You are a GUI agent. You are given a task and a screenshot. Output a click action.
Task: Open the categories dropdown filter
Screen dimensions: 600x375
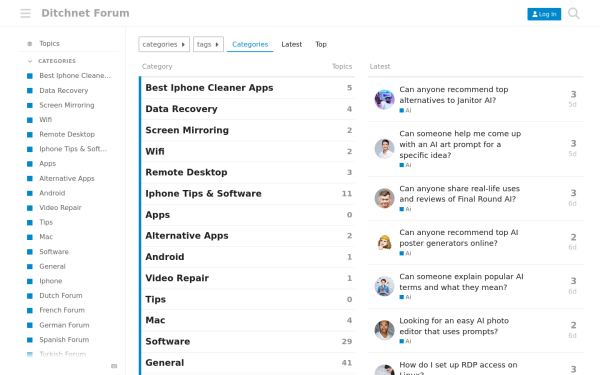[164, 44]
